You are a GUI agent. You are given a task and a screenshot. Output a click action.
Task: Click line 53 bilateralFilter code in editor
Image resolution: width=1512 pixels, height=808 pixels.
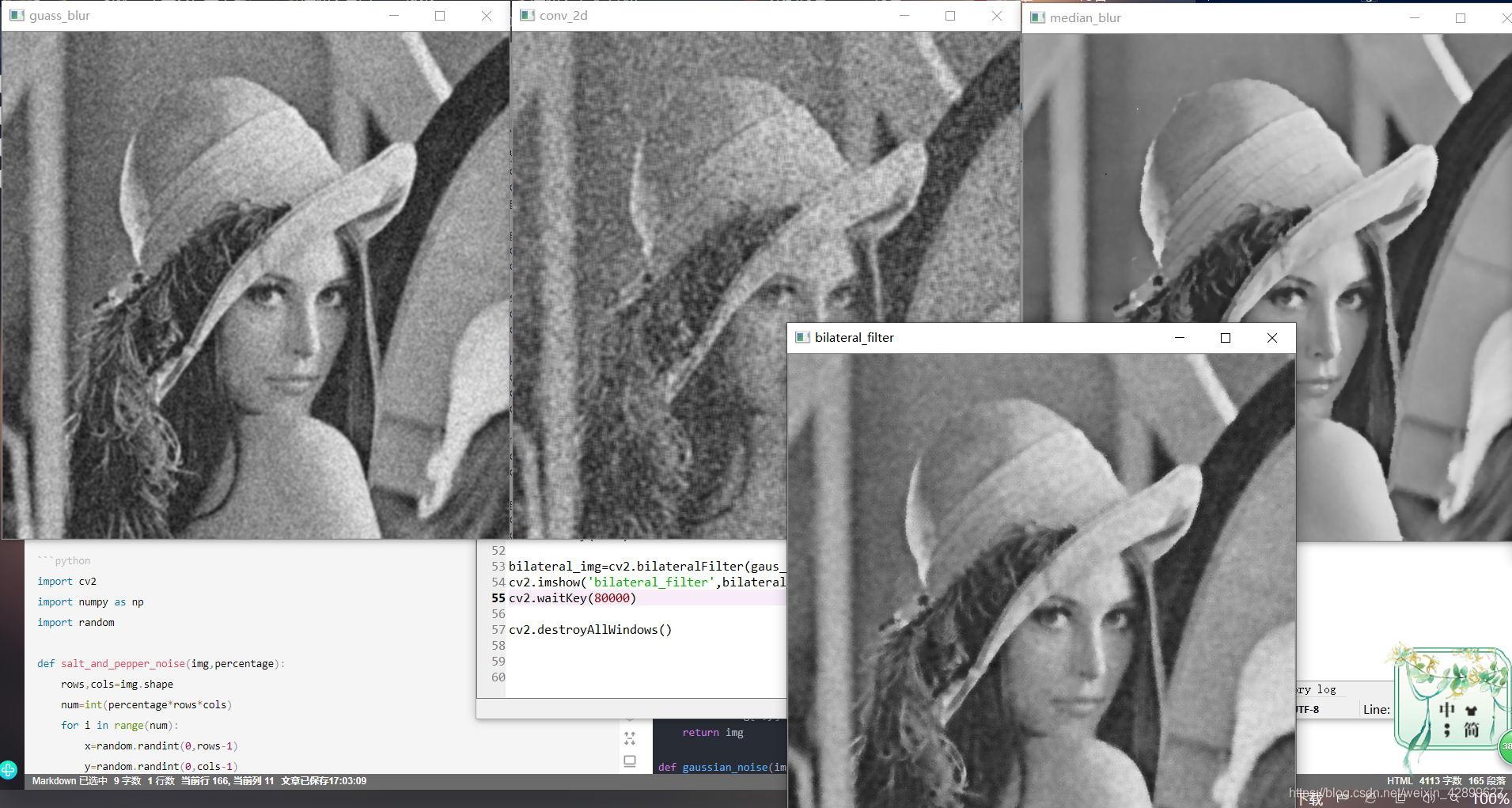tap(647, 566)
